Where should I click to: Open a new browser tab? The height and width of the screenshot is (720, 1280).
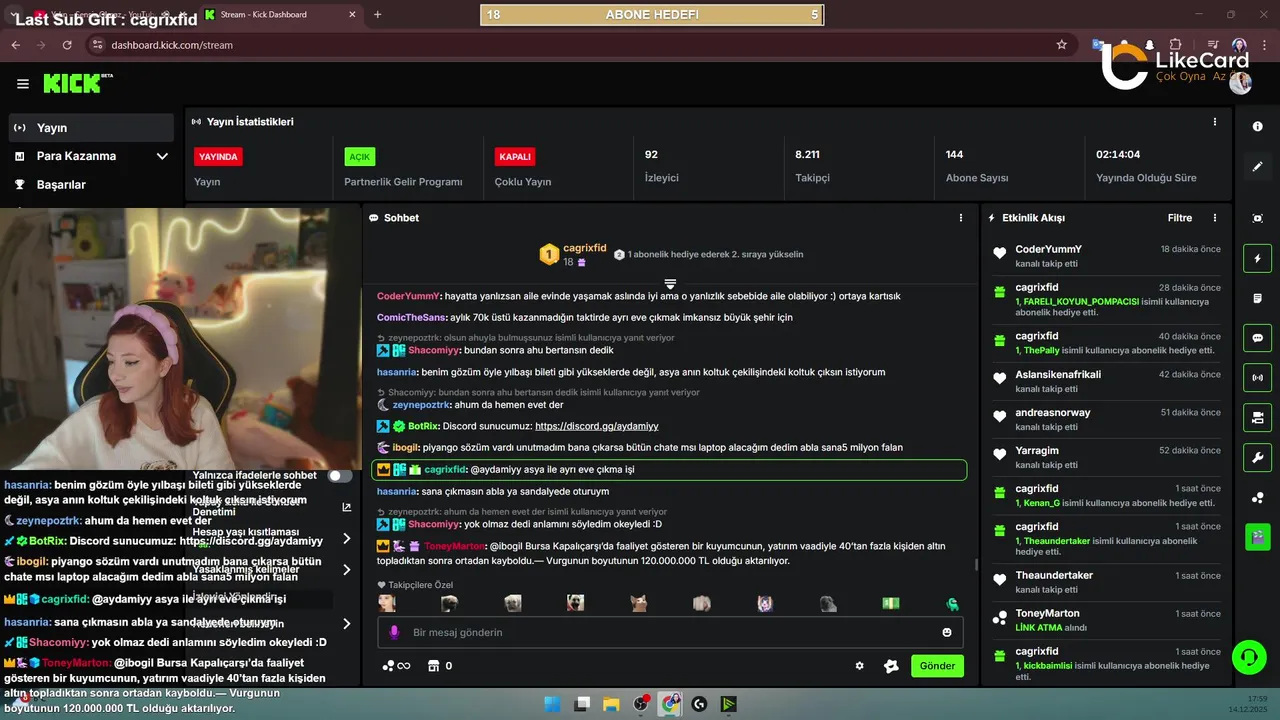coord(377,15)
